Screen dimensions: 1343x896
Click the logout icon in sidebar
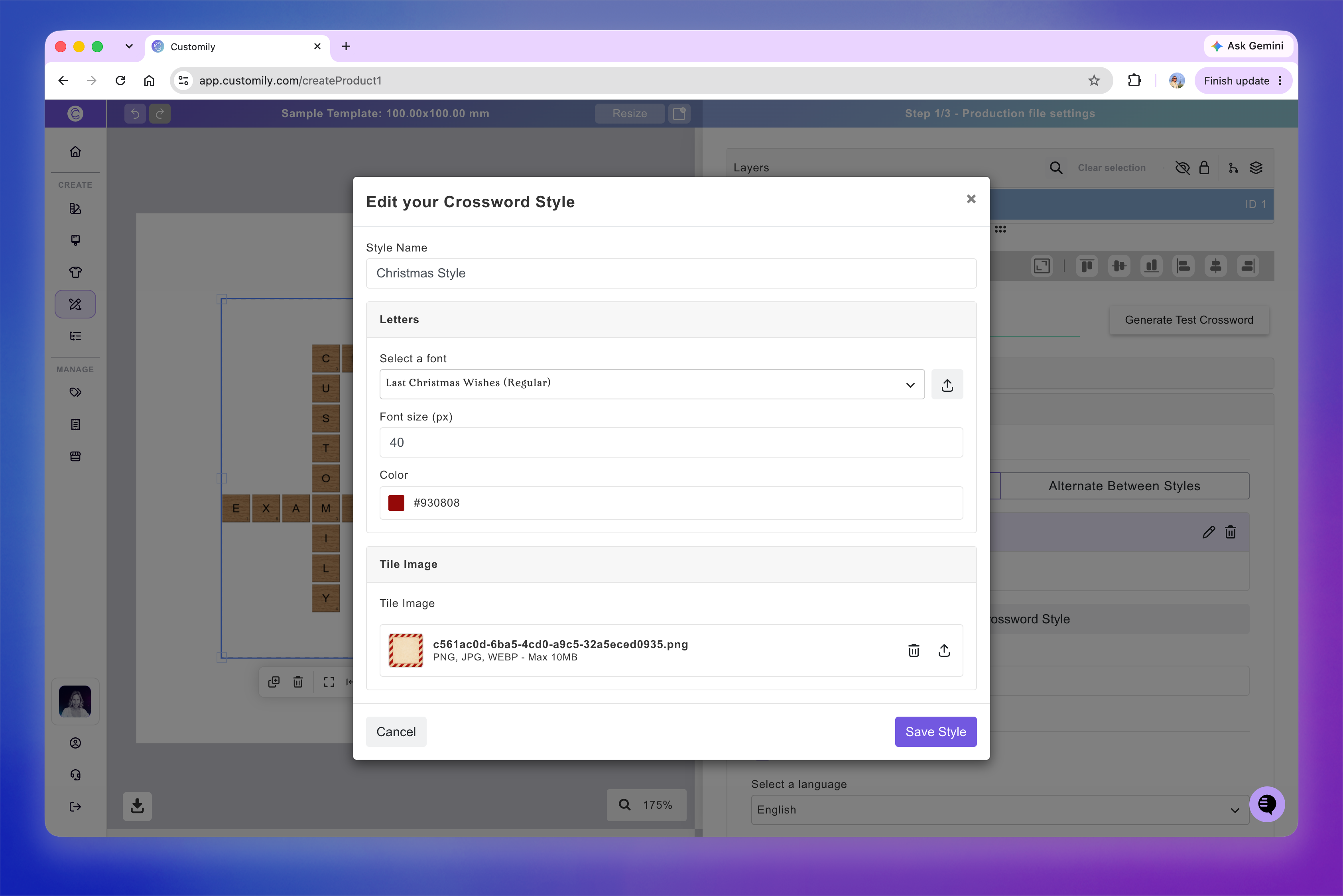click(x=75, y=807)
